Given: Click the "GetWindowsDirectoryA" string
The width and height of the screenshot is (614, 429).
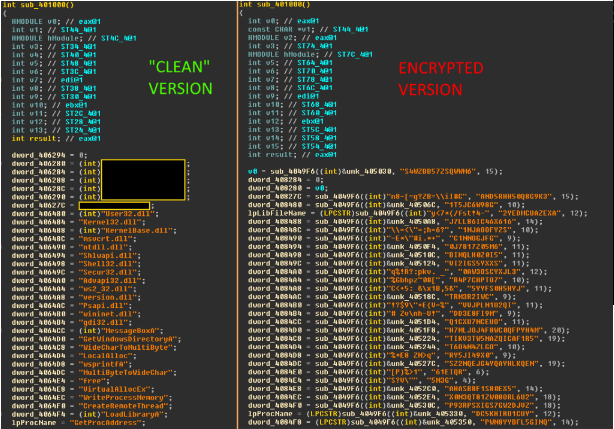Looking at the screenshot, I should click(130, 339).
